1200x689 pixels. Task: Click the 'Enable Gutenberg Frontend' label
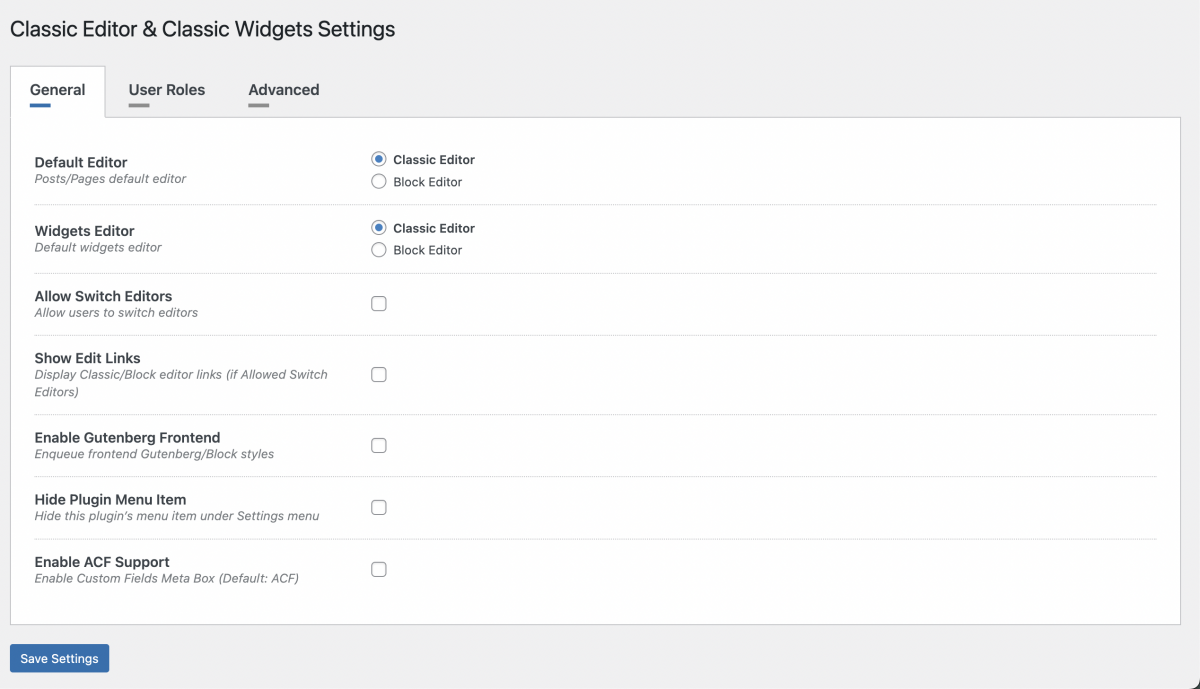click(x=127, y=437)
